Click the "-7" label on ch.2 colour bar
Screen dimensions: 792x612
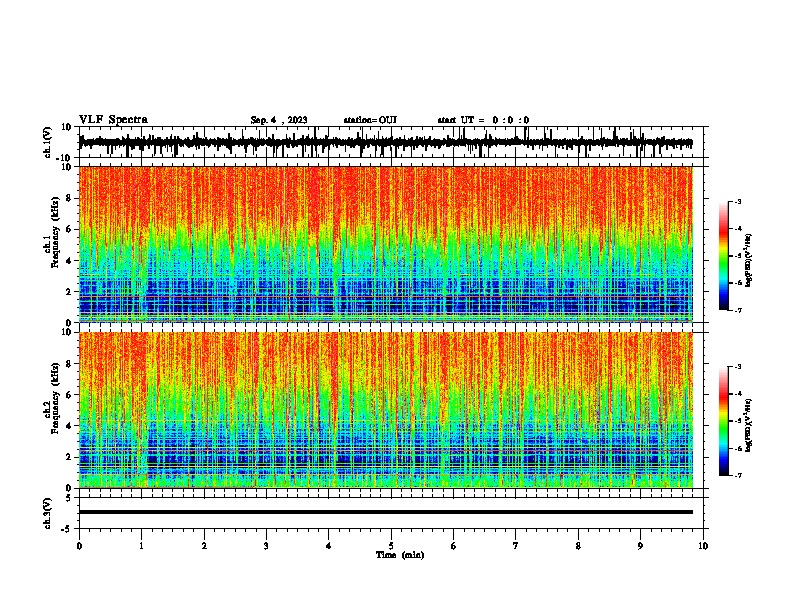[738, 475]
